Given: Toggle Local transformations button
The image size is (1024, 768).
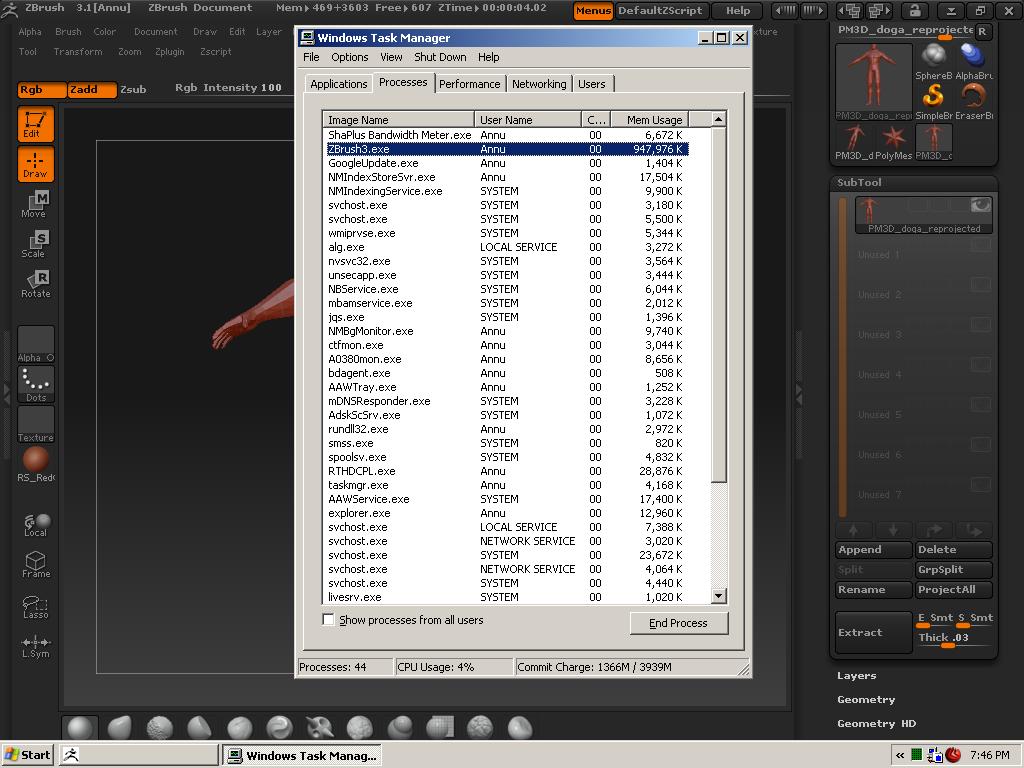Looking at the screenshot, I should [36, 525].
